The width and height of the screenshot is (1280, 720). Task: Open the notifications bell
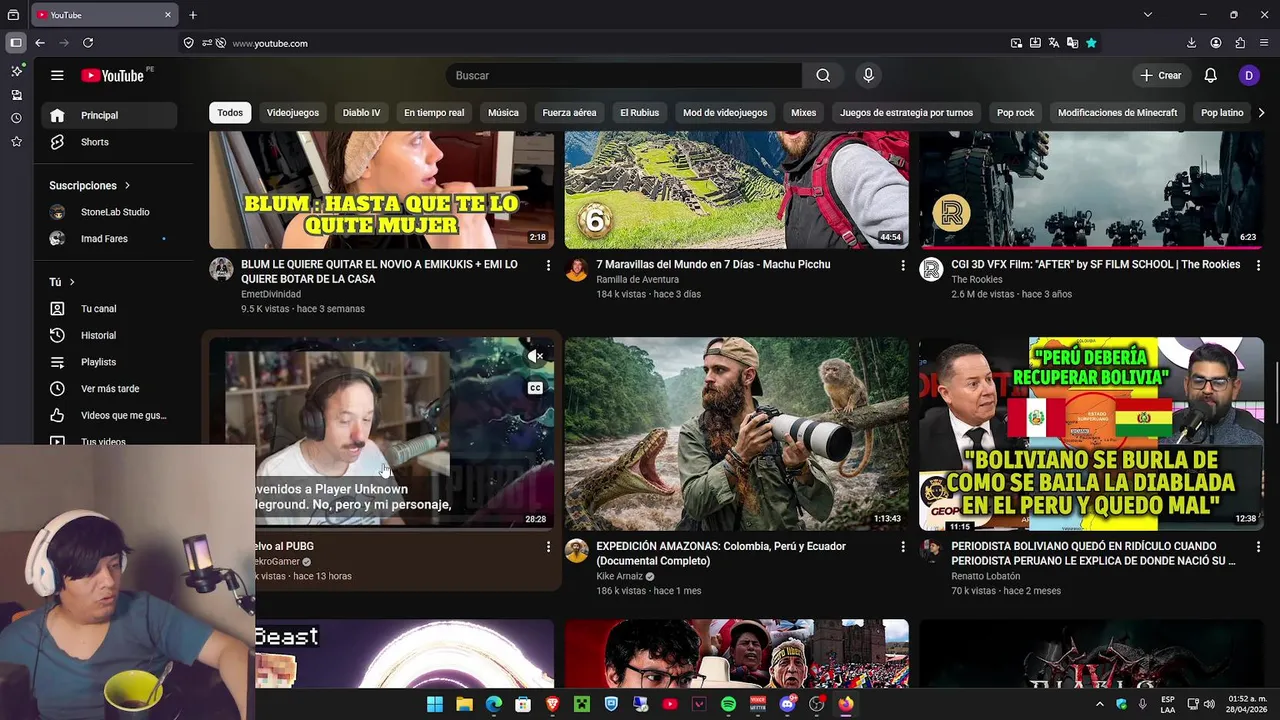tap(1210, 75)
